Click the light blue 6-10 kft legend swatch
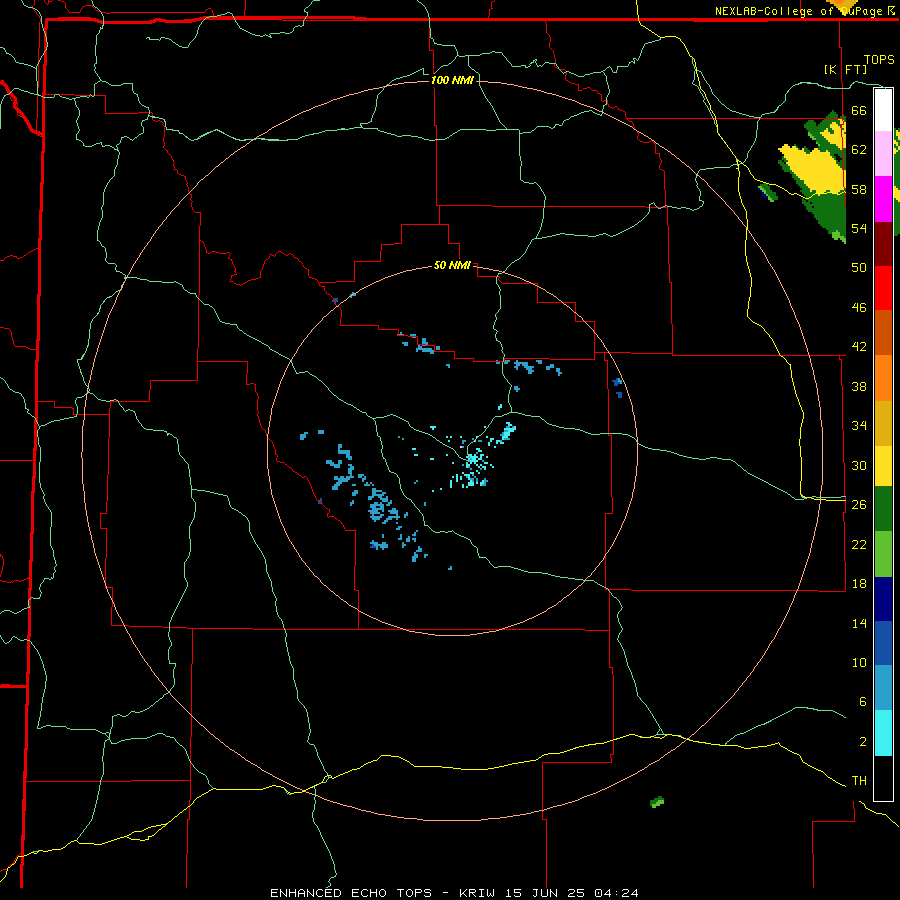Screen dimensions: 900x900 883,688
